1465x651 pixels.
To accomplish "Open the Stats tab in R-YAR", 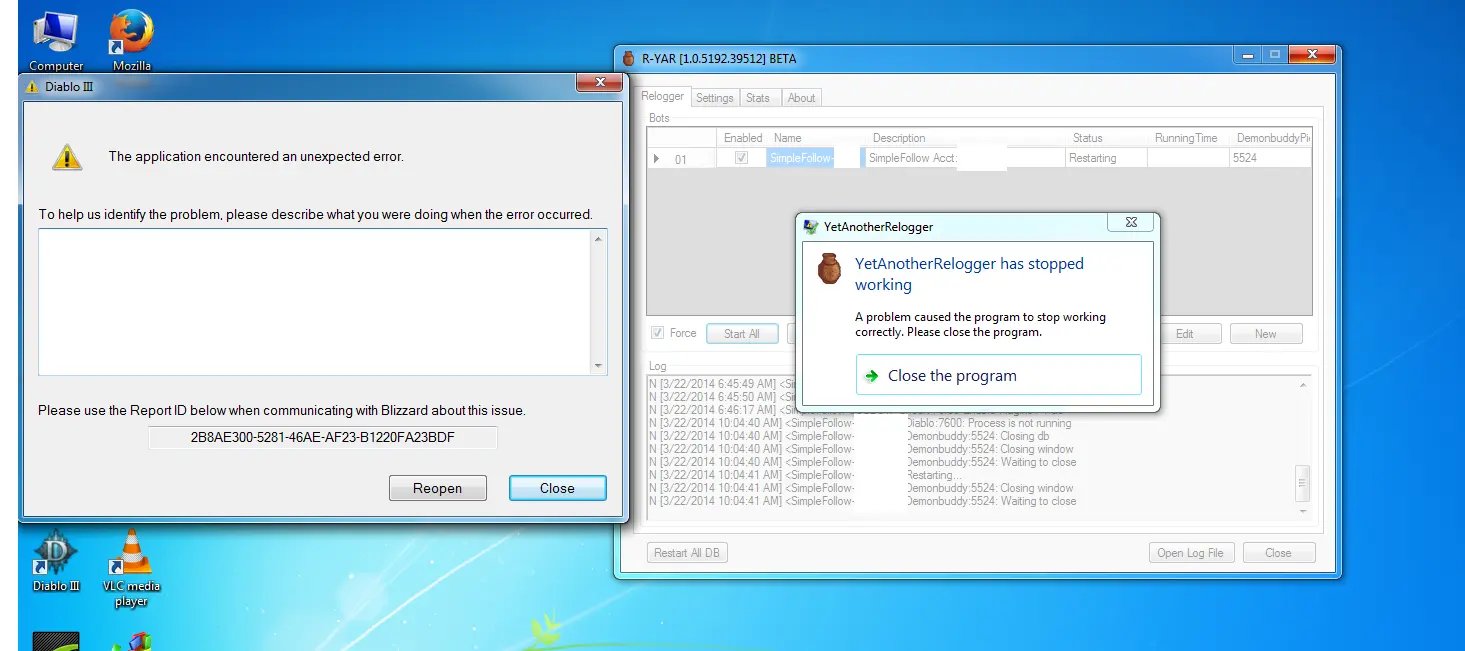I will (758, 98).
